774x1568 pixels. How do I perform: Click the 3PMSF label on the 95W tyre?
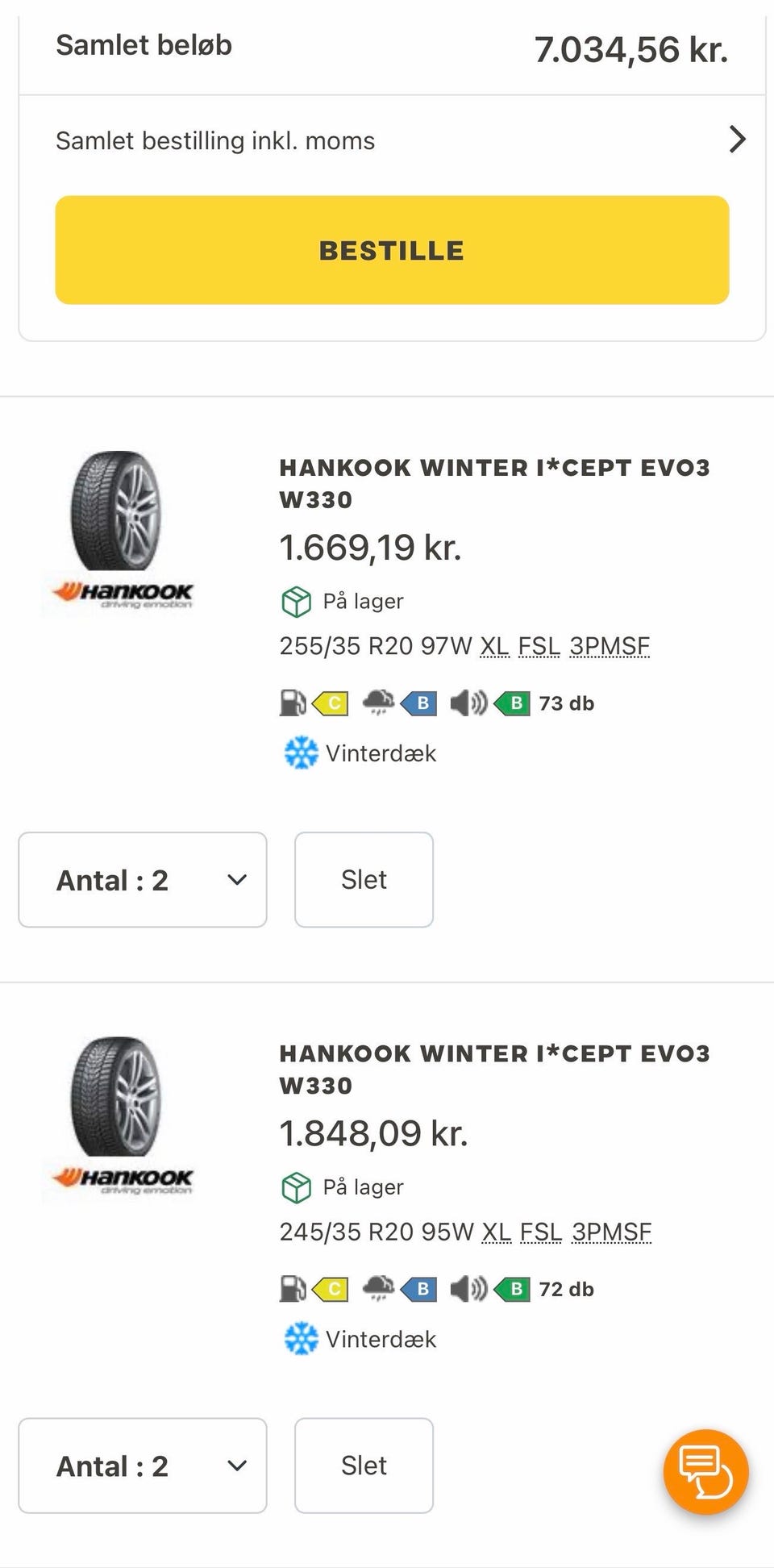pyautogui.click(x=611, y=1232)
